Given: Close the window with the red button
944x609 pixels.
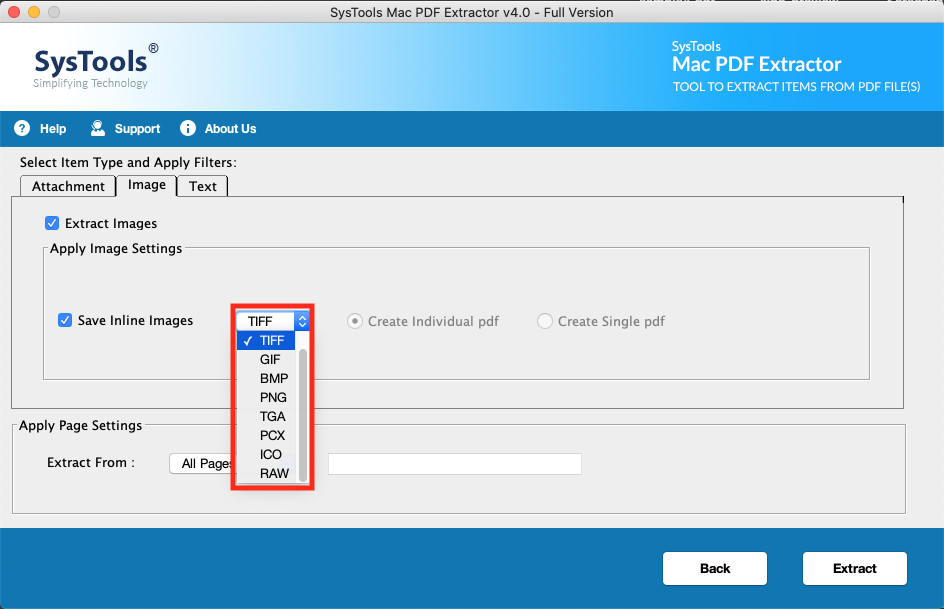Looking at the screenshot, I should [x=14, y=12].
